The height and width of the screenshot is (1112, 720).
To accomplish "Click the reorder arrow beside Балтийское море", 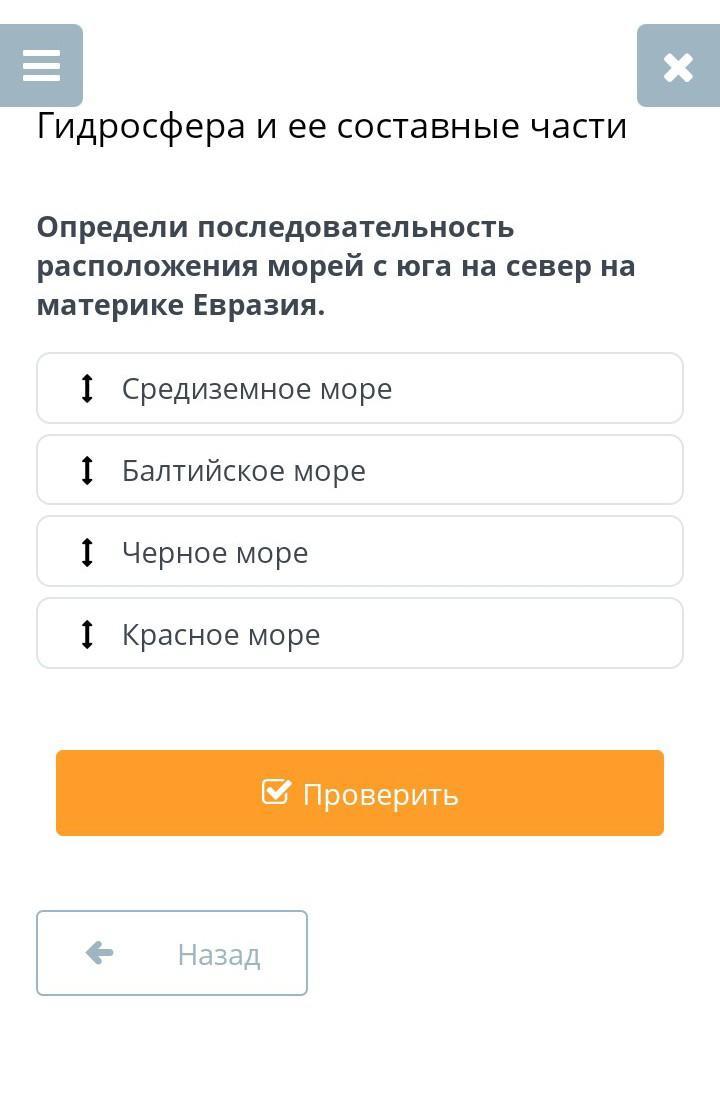I will [87, 470].
